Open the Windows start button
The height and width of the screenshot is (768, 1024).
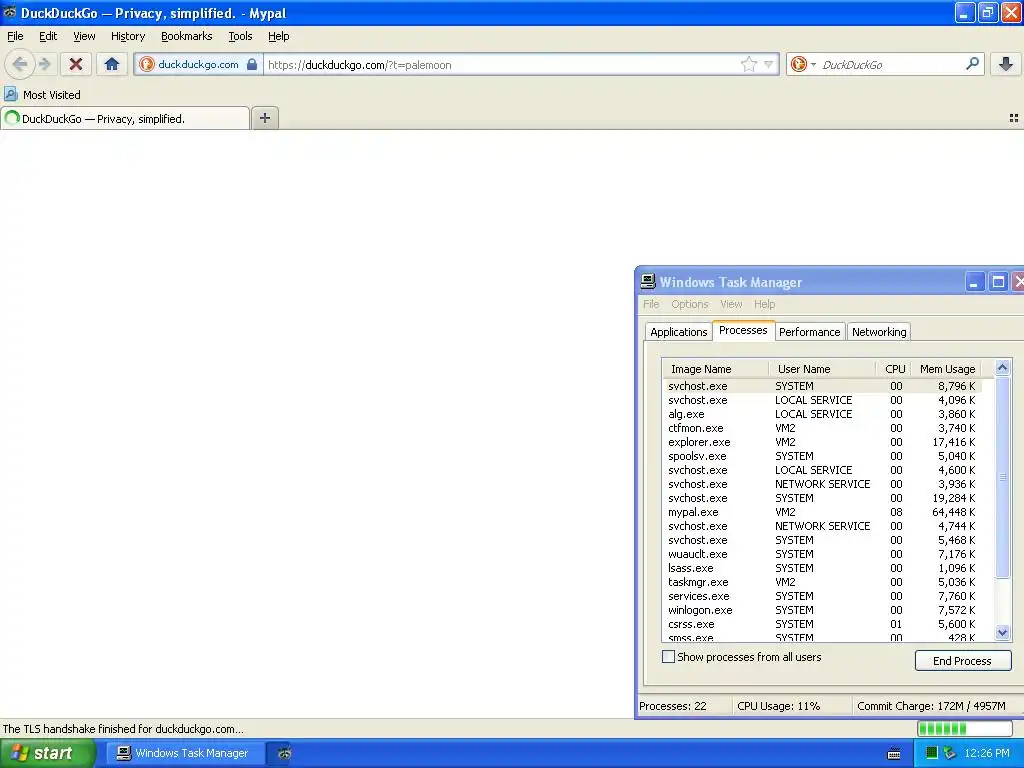tap(47, 753)
